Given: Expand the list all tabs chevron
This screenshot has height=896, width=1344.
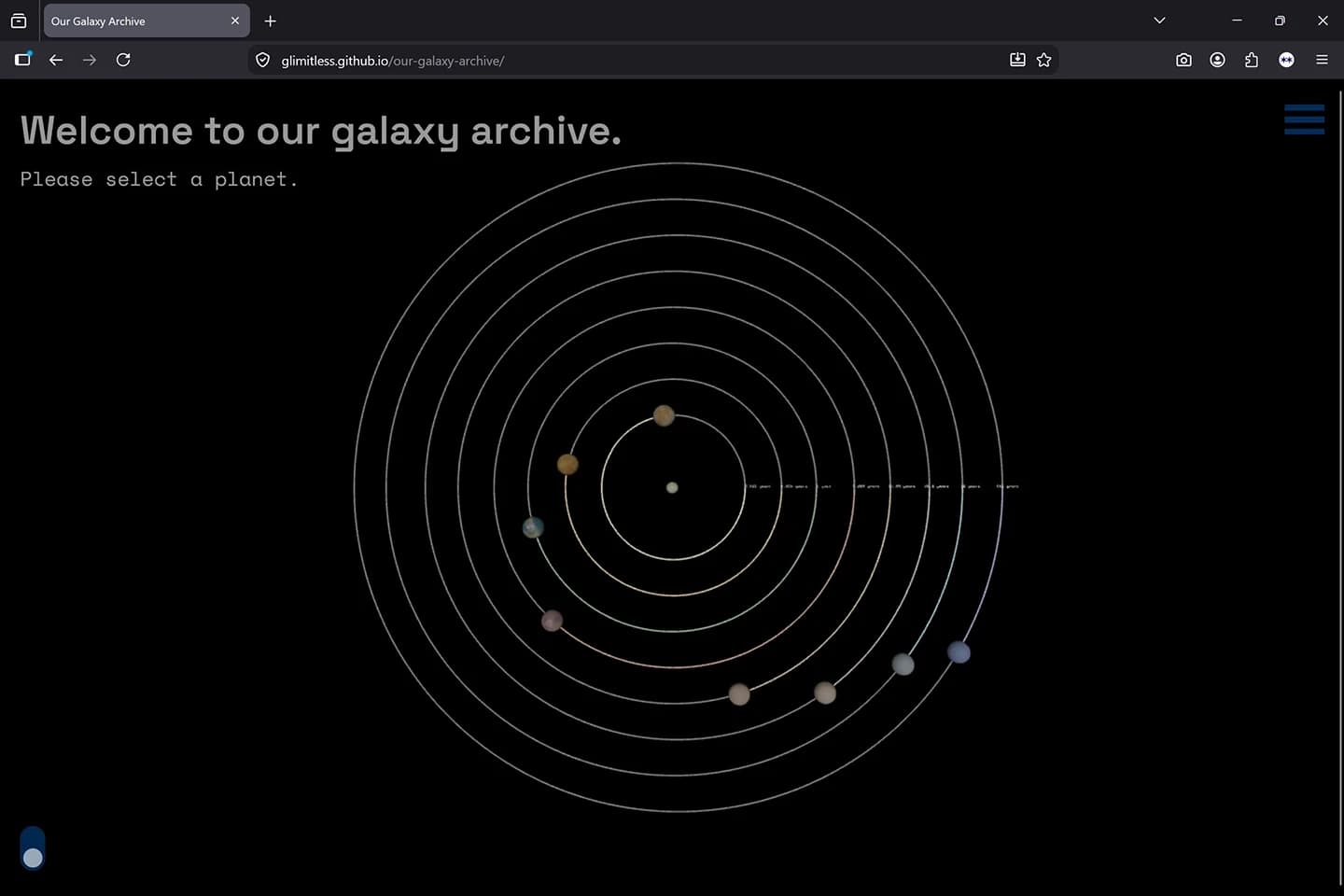Looking at the screenshot, I should click(1159, 21).
